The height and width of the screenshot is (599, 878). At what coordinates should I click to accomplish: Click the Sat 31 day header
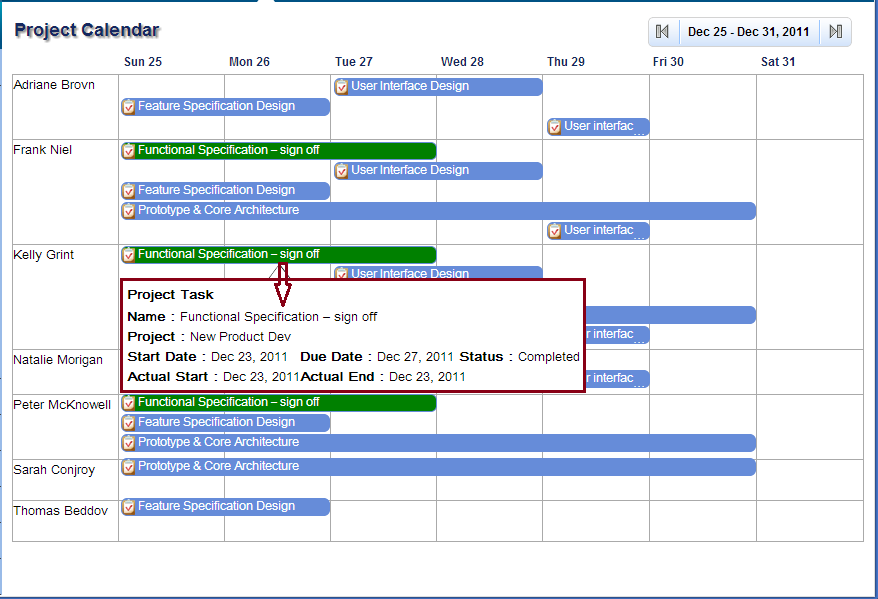pos(778,62)
